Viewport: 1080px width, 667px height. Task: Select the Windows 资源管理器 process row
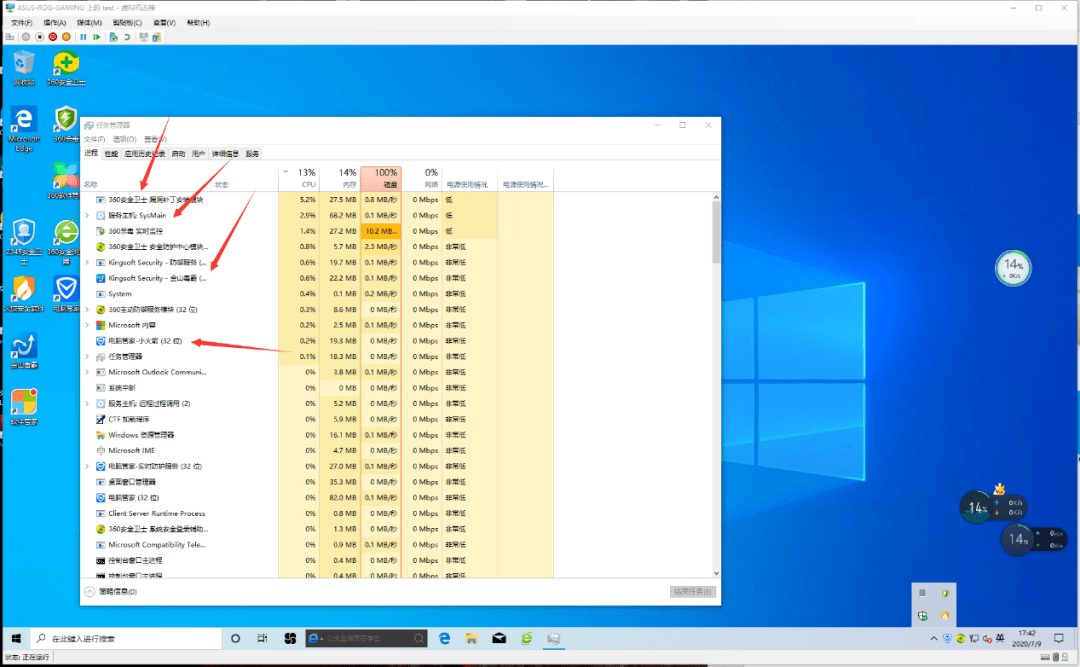(317, 435)
